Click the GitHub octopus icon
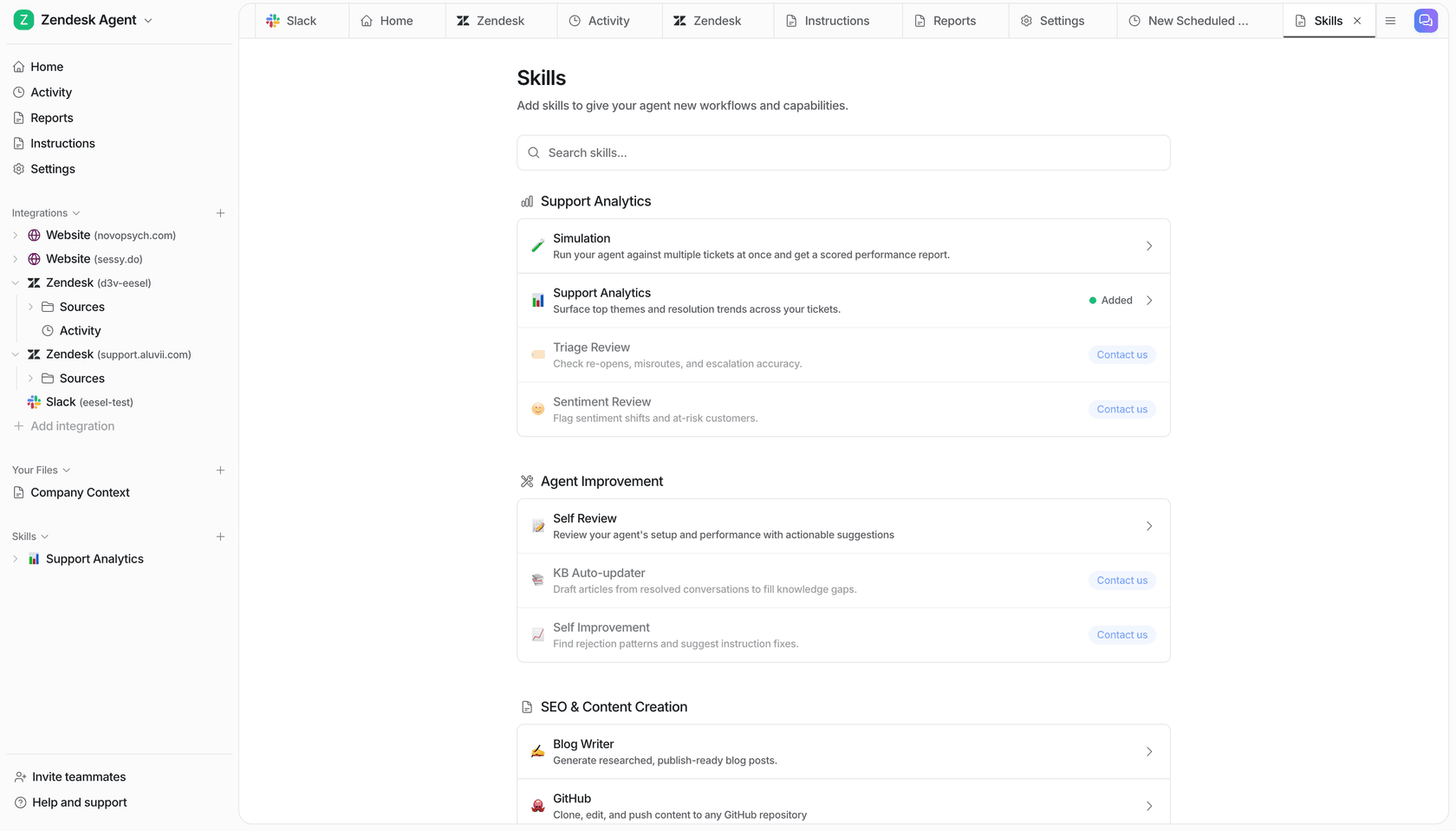This screenshot has width=1456, height=831. (x=538, y=806)
